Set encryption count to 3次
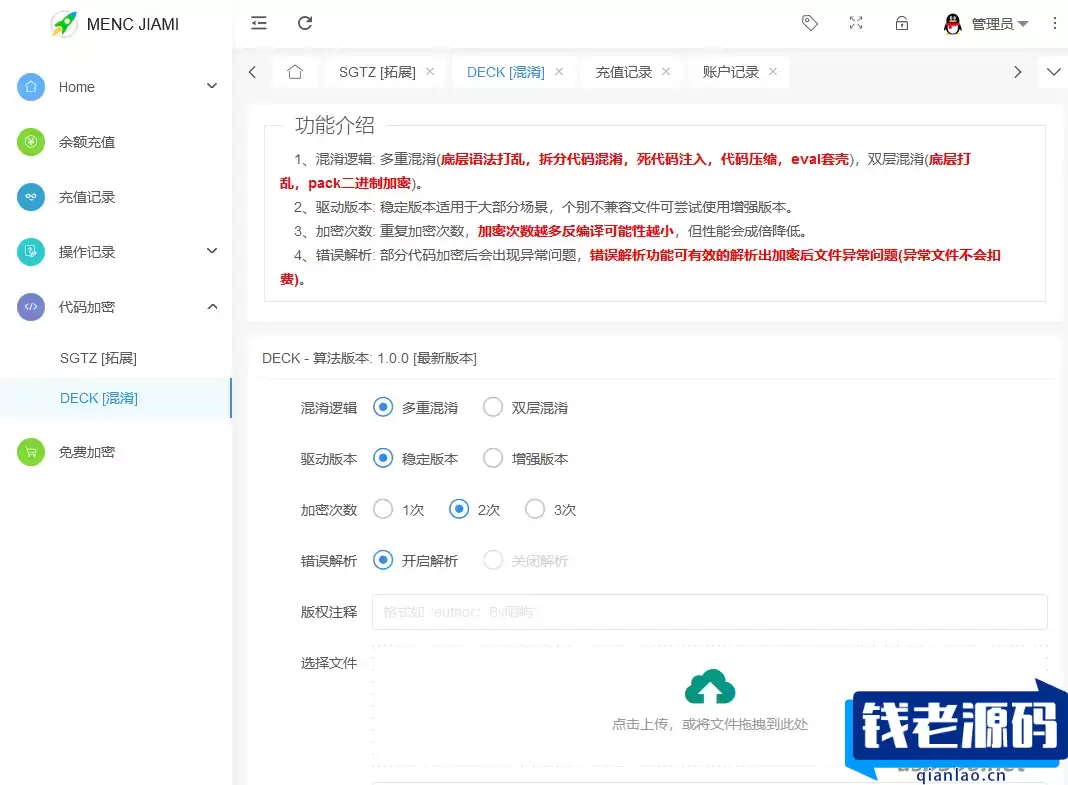 [x=535, y=509]
